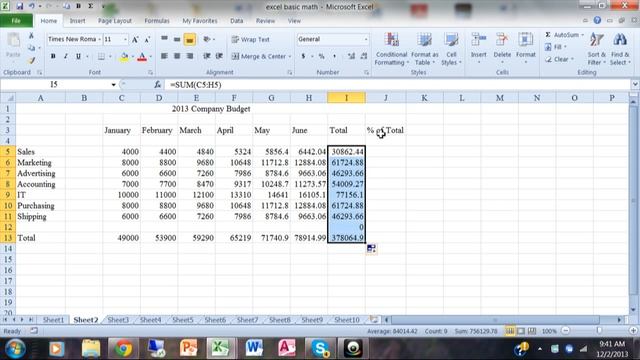This screenshot has height=360, width=640.
Task: Click Increase Decimal button
Action: point(351,56)
